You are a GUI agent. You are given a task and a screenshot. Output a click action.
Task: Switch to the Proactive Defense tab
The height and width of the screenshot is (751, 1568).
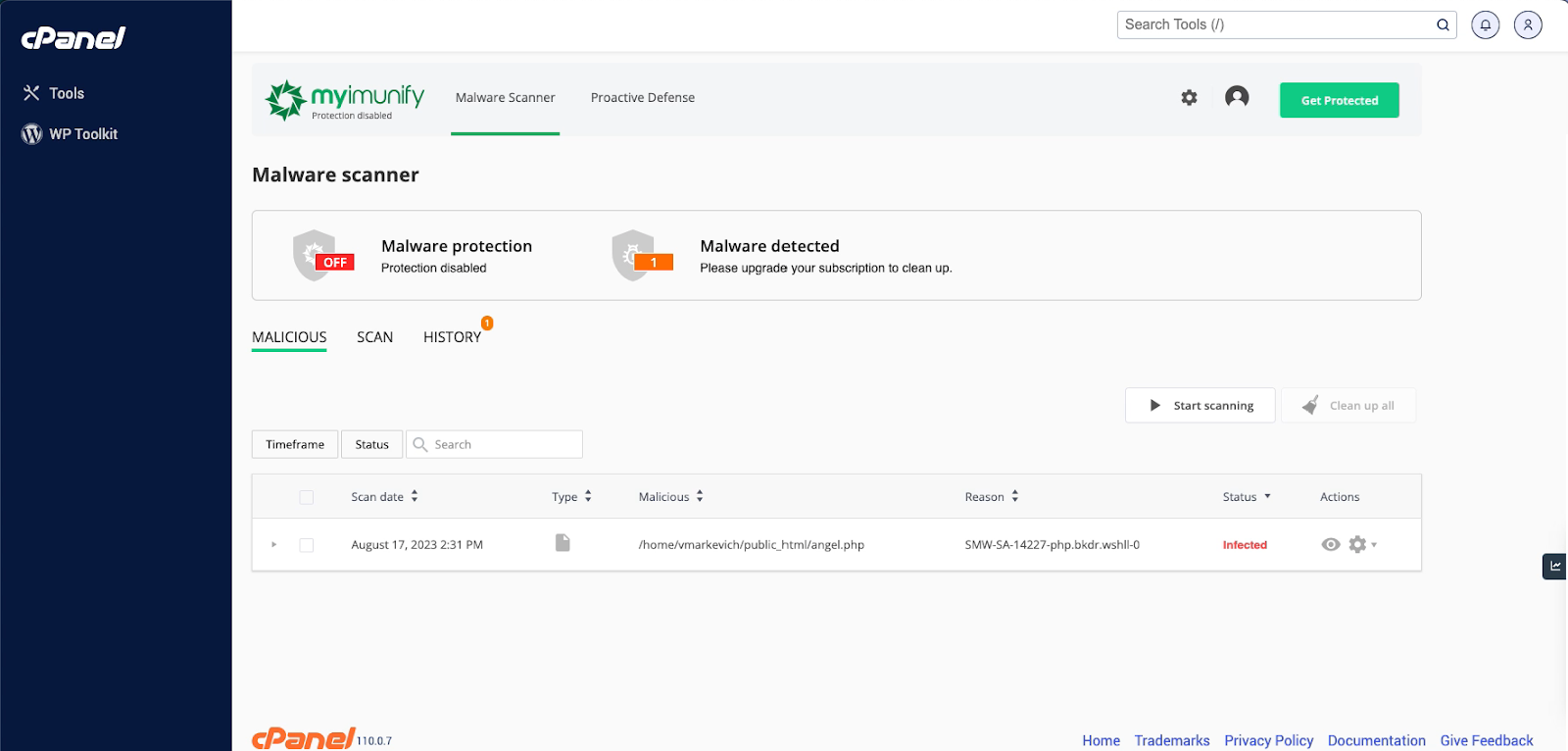tap(643, 98)
